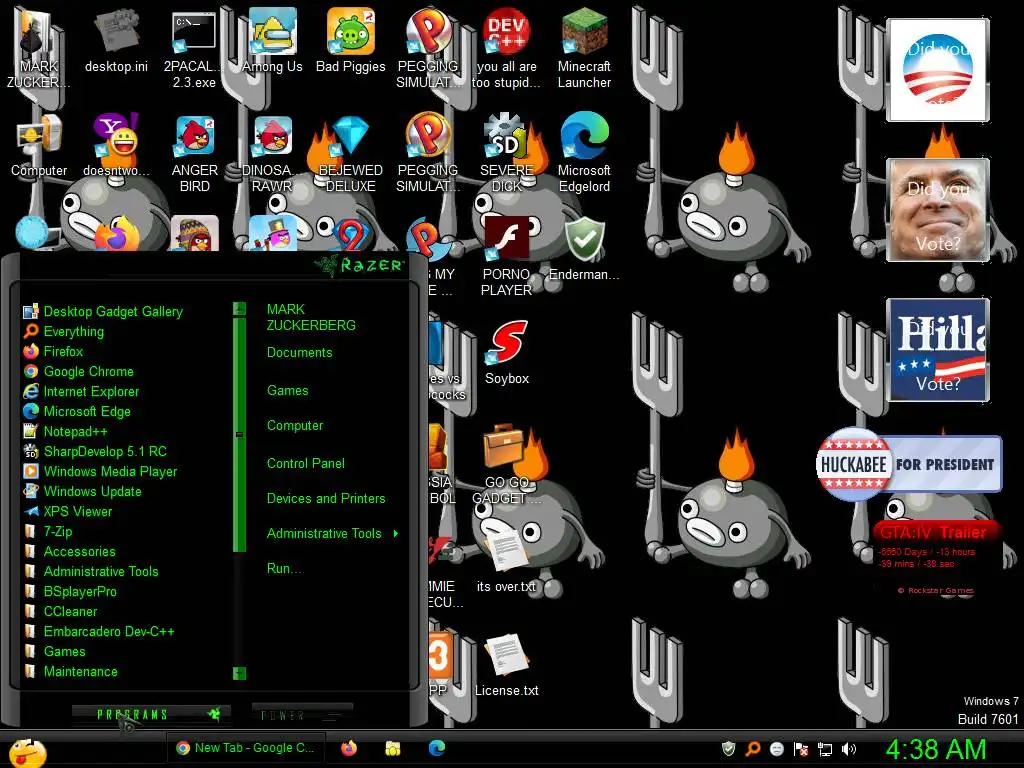Click the smiley Start orb
The width and height of the screenshot is (1024, 768).
click(26, 753)
